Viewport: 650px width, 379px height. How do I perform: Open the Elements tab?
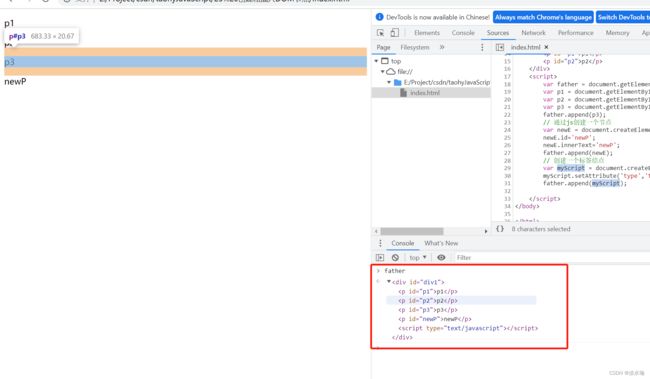click(x=427, y=33)
